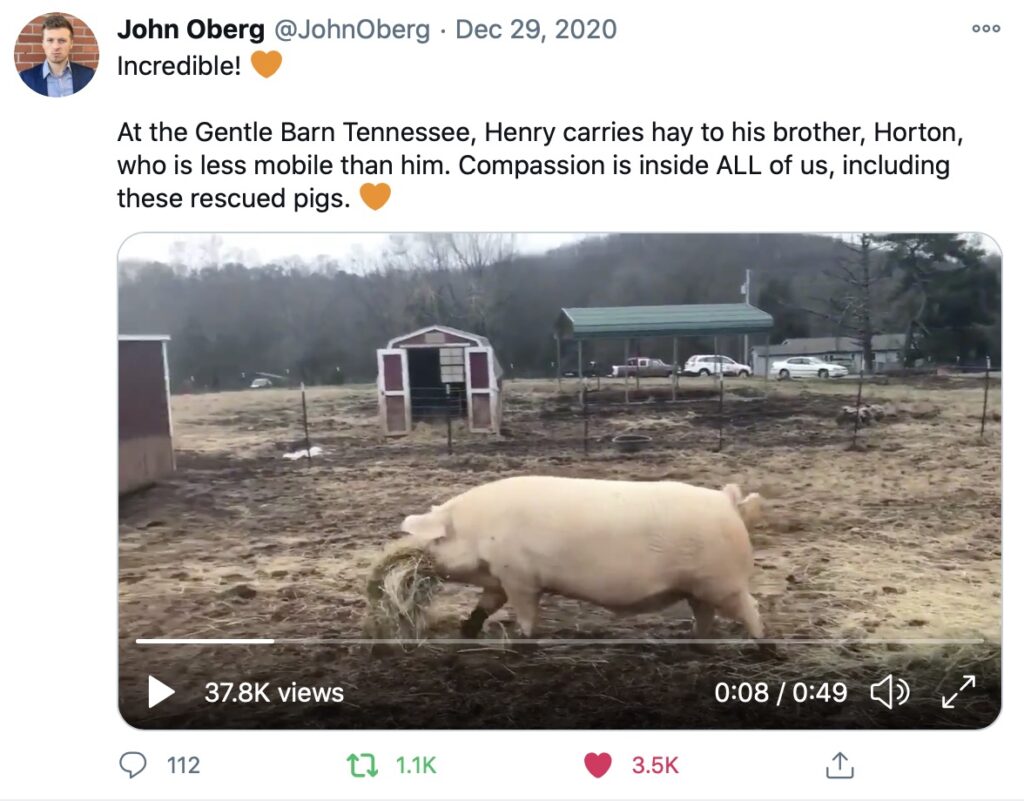Open the three-dot more options menu
Screen dimensions: 1024x801
[x=985, y=28]
